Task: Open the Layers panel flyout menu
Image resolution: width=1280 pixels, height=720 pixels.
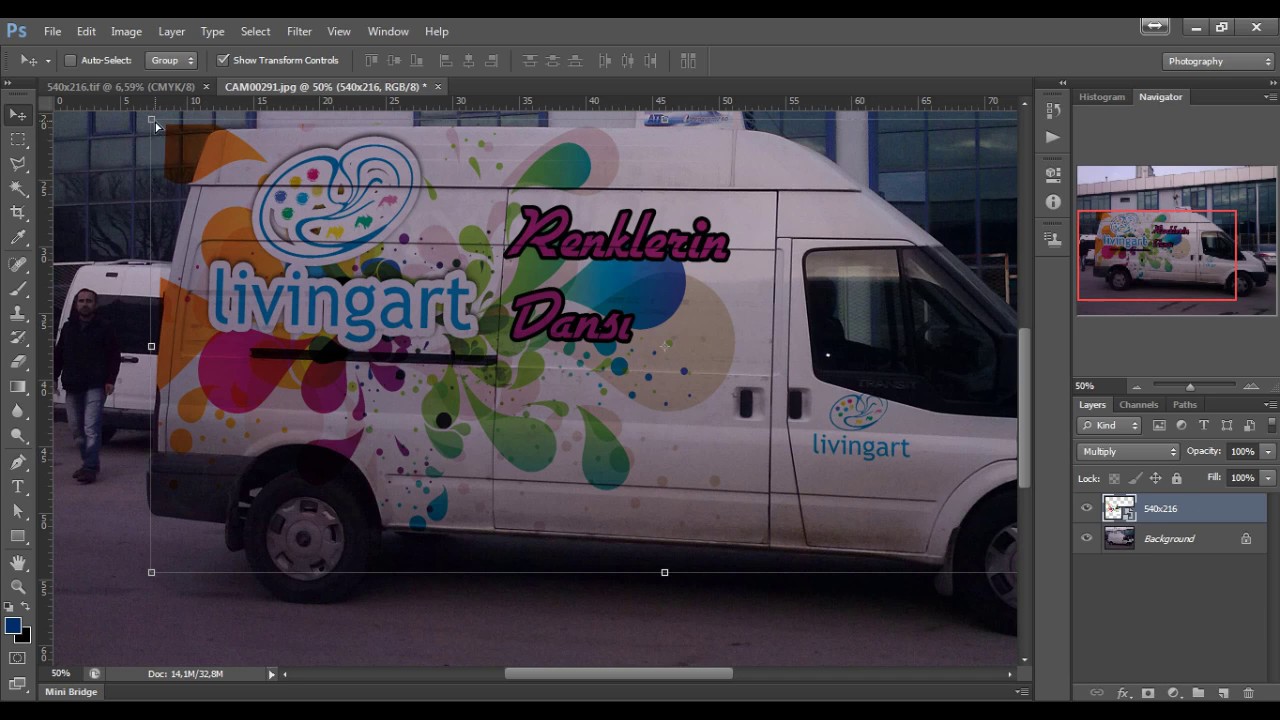Action: click(x=1270, y=405)
